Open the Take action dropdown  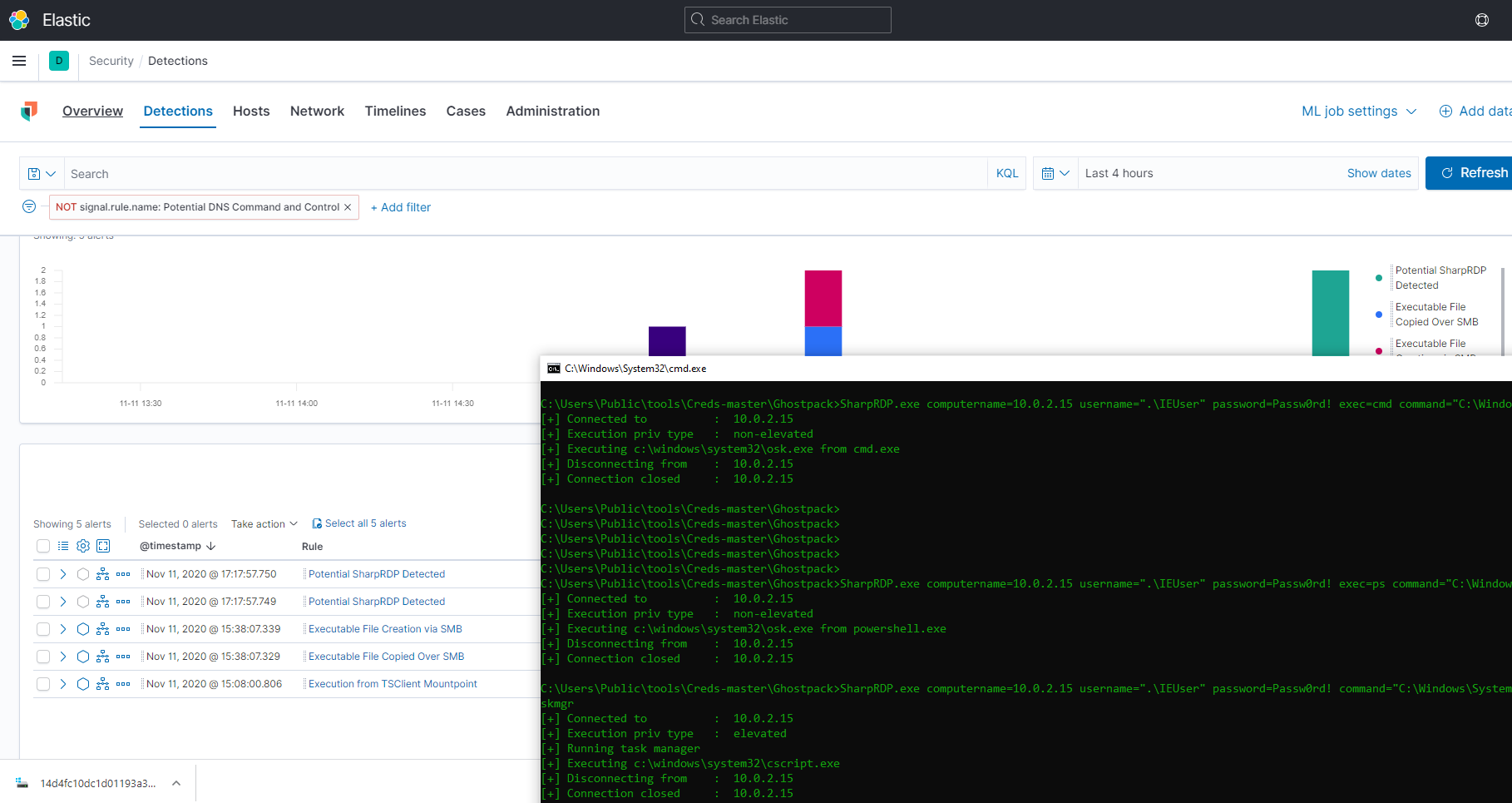pos(264,523)
